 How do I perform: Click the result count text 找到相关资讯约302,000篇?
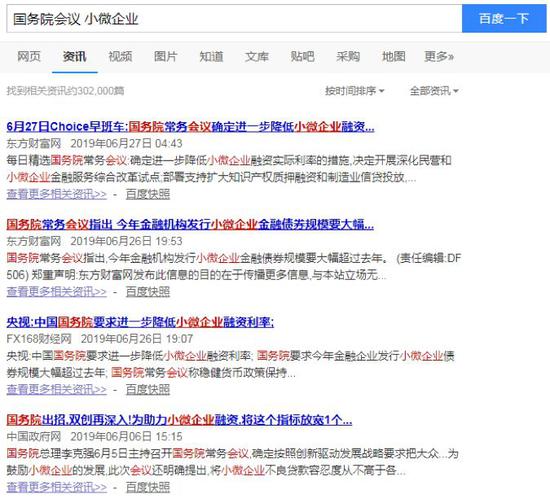click(x=65, y=91)
